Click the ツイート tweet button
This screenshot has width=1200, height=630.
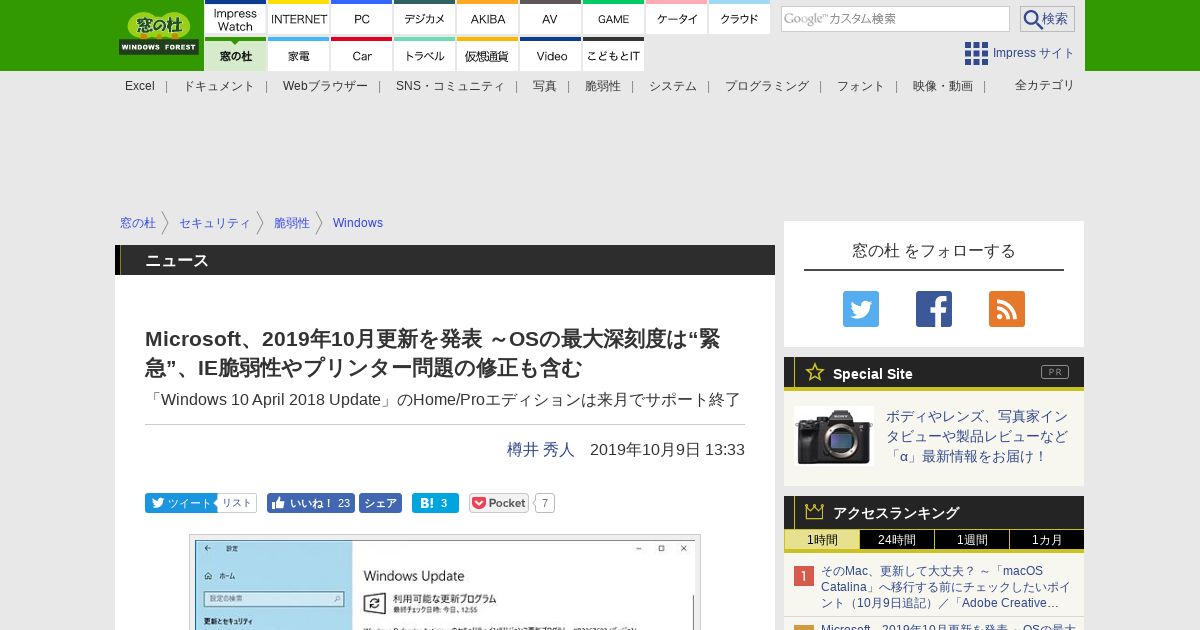[179, 503]
